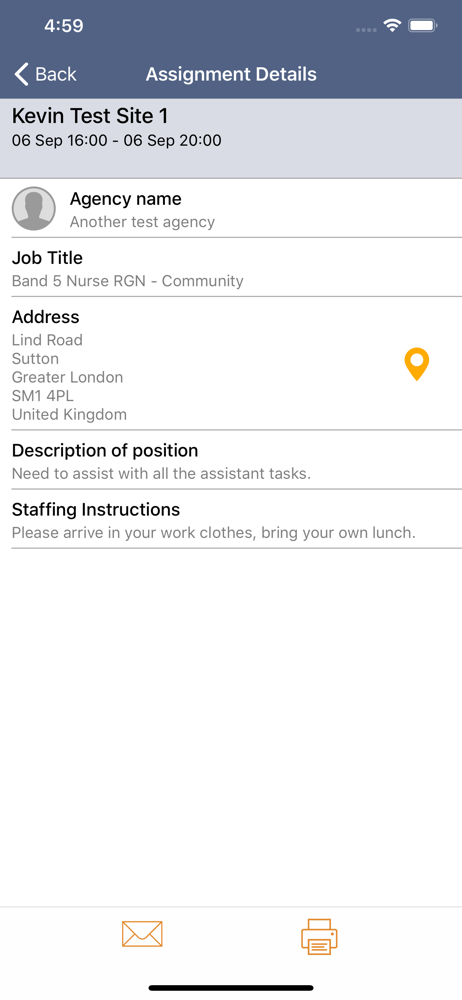Tap the 4:59 clock in status bar

[64, 26]
